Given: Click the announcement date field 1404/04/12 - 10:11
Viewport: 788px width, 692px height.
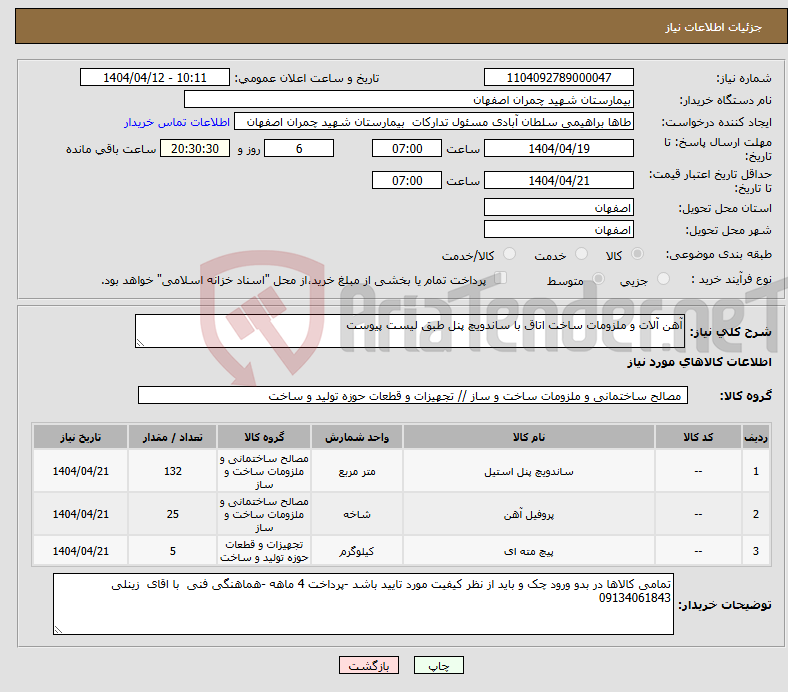Looking at the screenshot, I should point(155,77).
